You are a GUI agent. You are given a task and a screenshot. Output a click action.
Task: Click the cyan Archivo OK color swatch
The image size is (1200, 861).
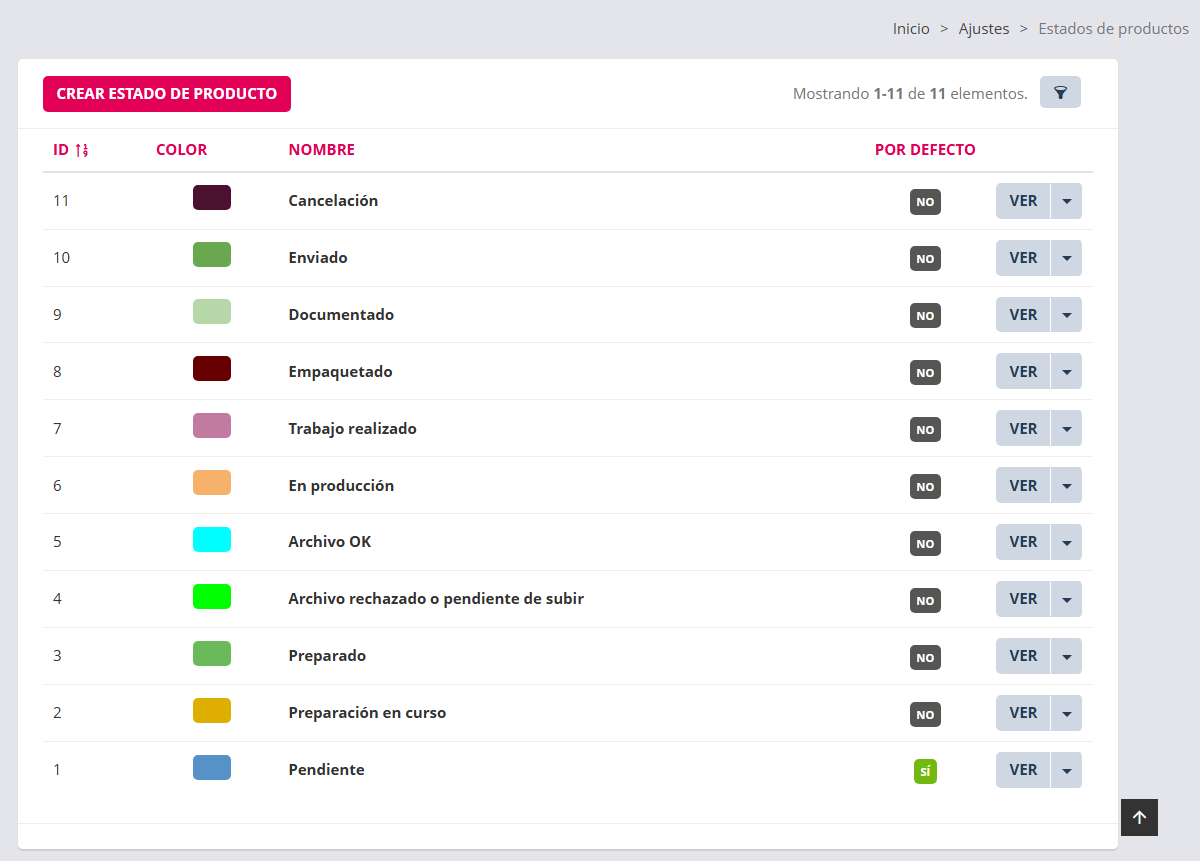point(212,540)
